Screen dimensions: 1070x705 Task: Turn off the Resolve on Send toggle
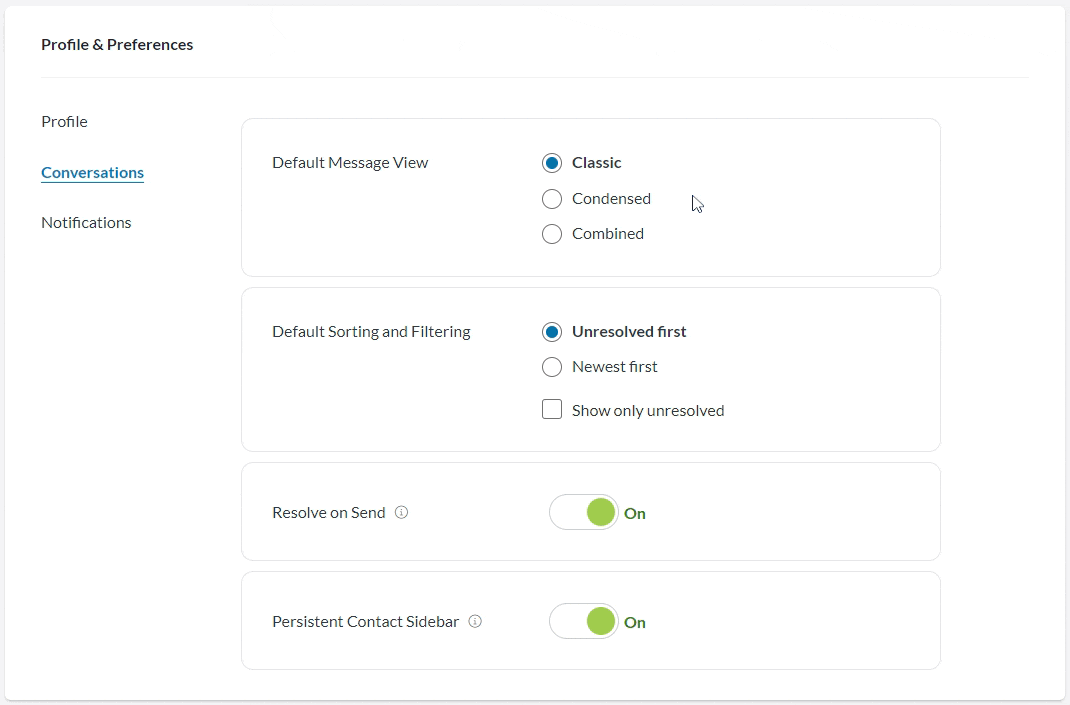click(x=583, y=512)
